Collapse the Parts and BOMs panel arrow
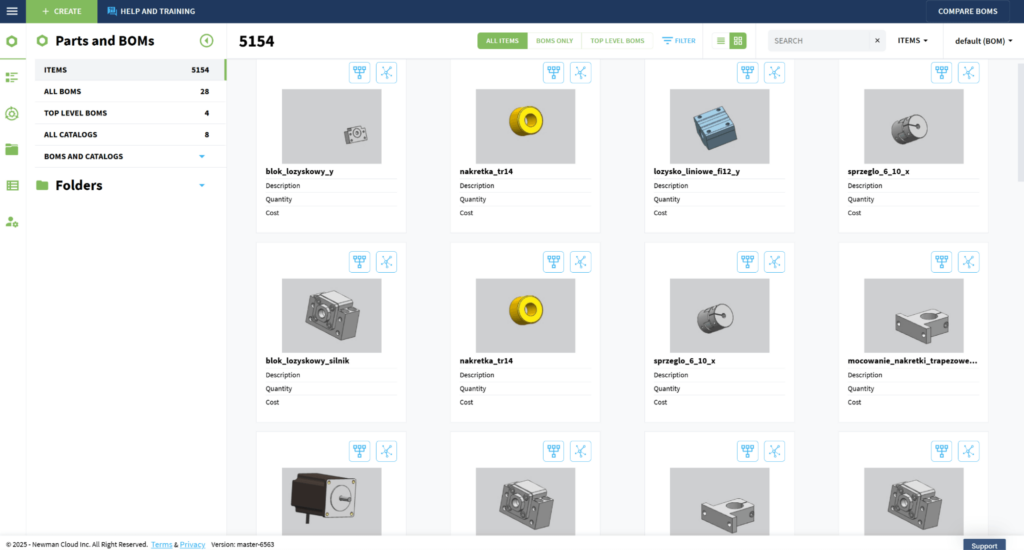 pyautogui.click(x=206, y=40)
